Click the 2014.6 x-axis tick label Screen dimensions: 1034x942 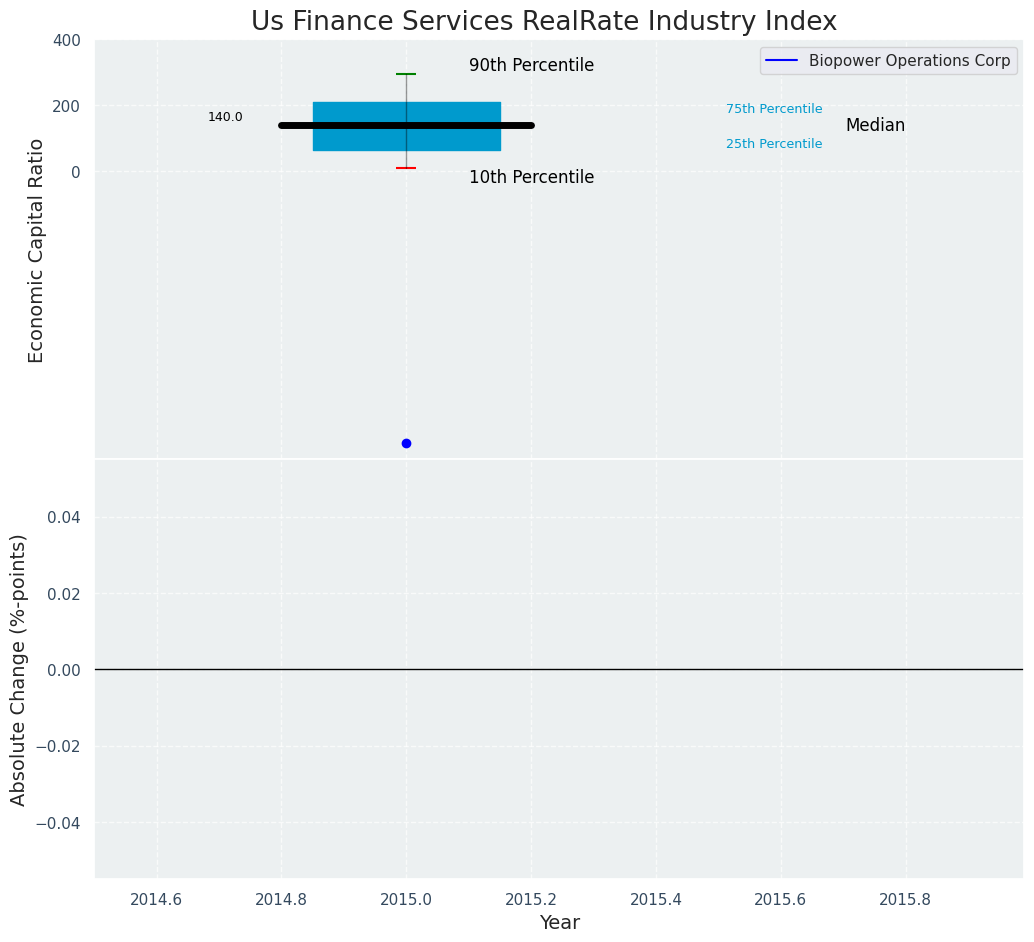tap(156, 899)
